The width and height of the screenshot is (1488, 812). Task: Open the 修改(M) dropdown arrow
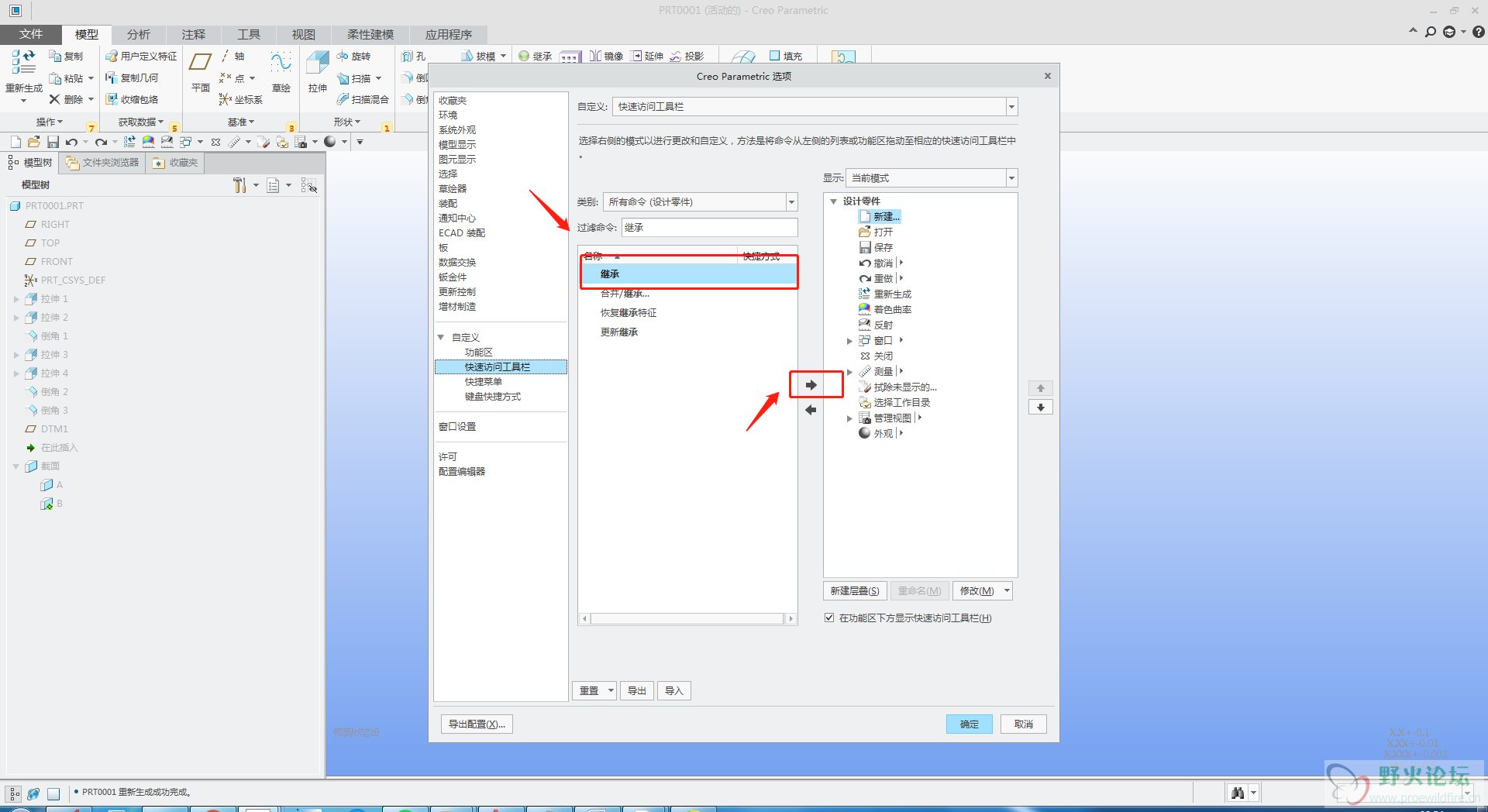pyautogui.click(x=1007, y=590)
